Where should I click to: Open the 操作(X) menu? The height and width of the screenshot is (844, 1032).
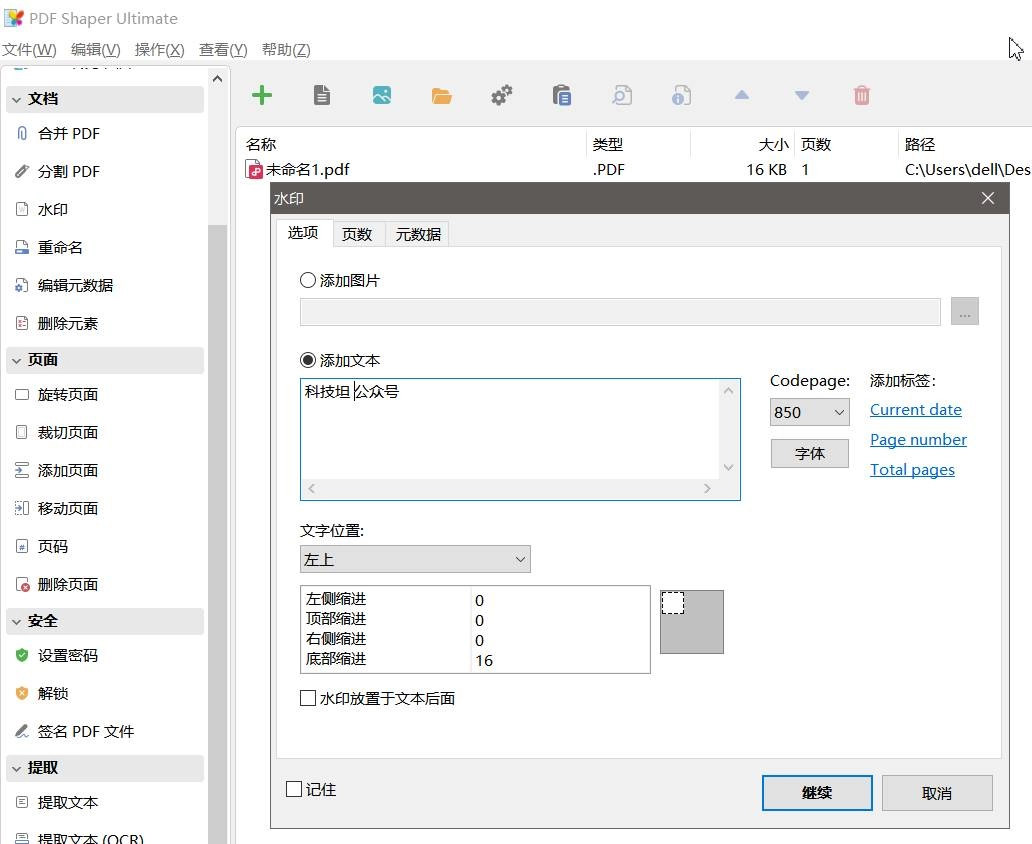click(159, 49)
